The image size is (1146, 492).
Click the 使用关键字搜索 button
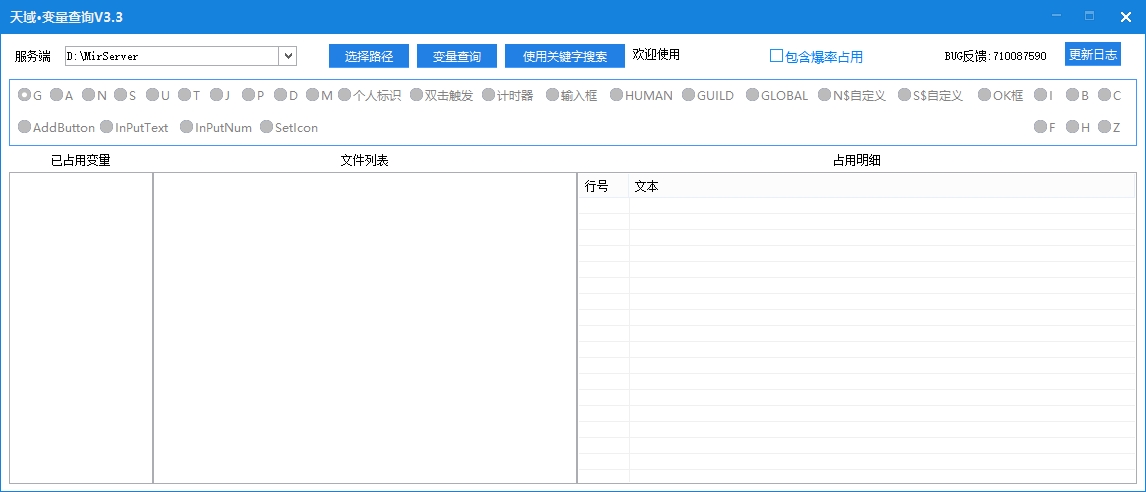click(565, 56)
